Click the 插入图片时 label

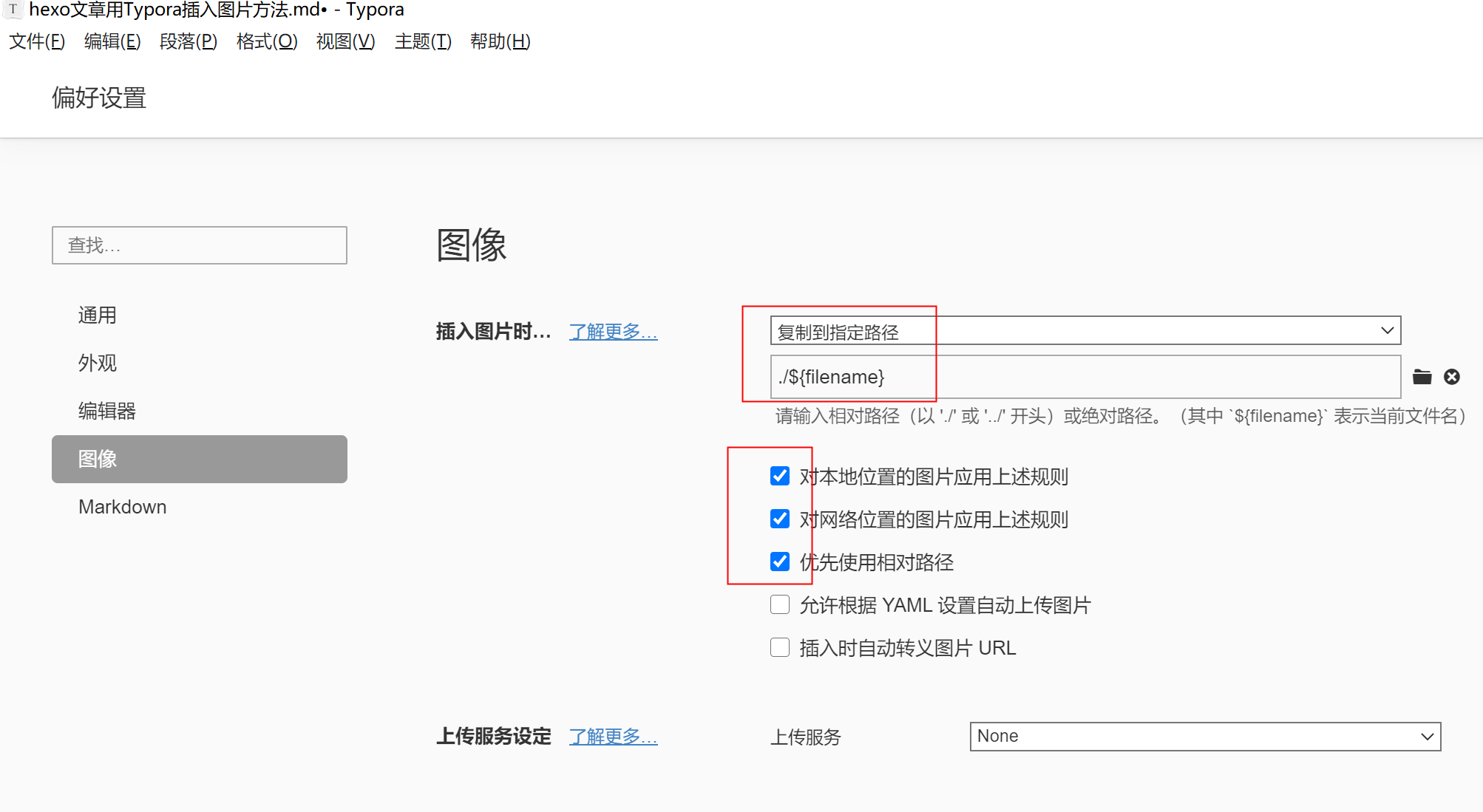point(494,332)
